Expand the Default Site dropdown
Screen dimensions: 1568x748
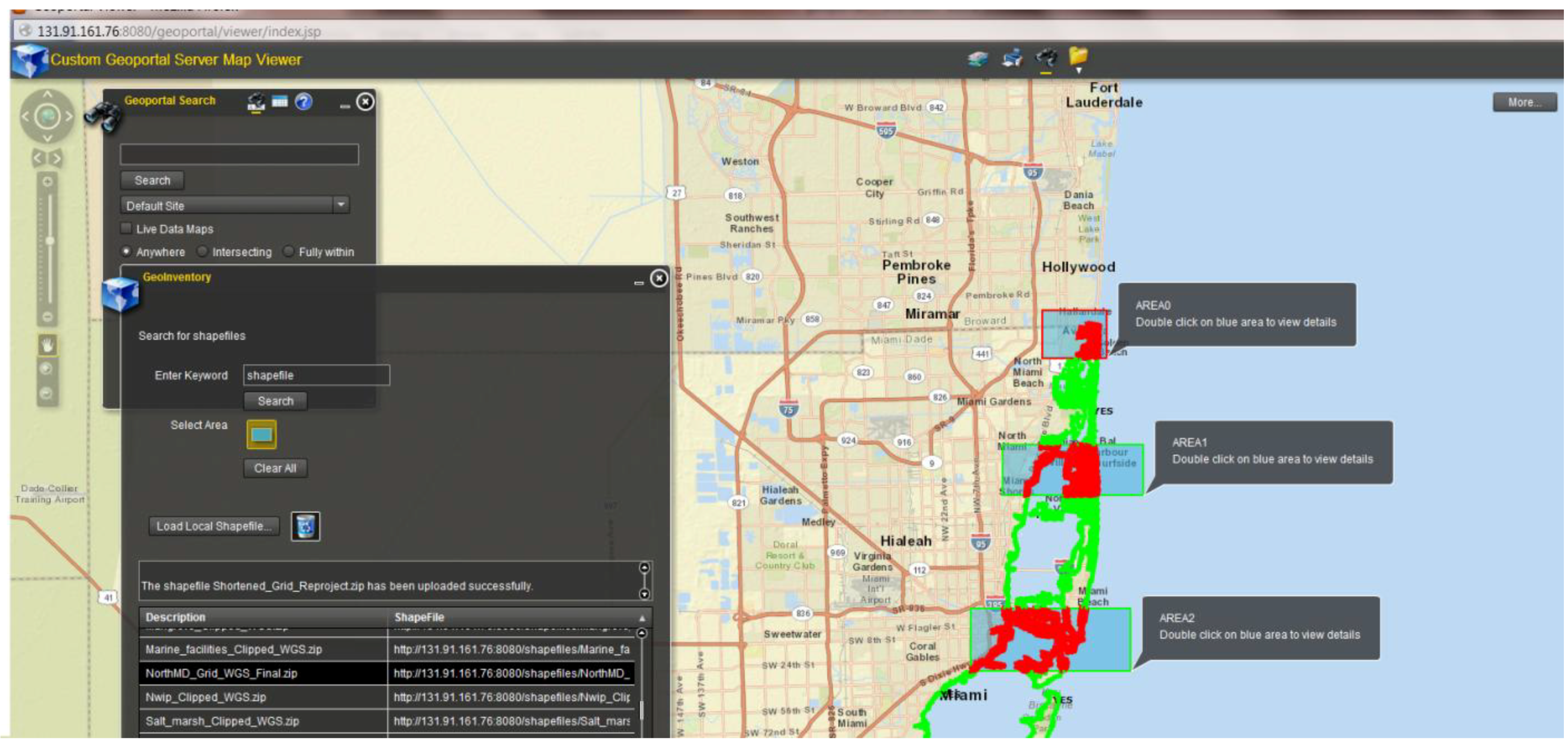341,205
